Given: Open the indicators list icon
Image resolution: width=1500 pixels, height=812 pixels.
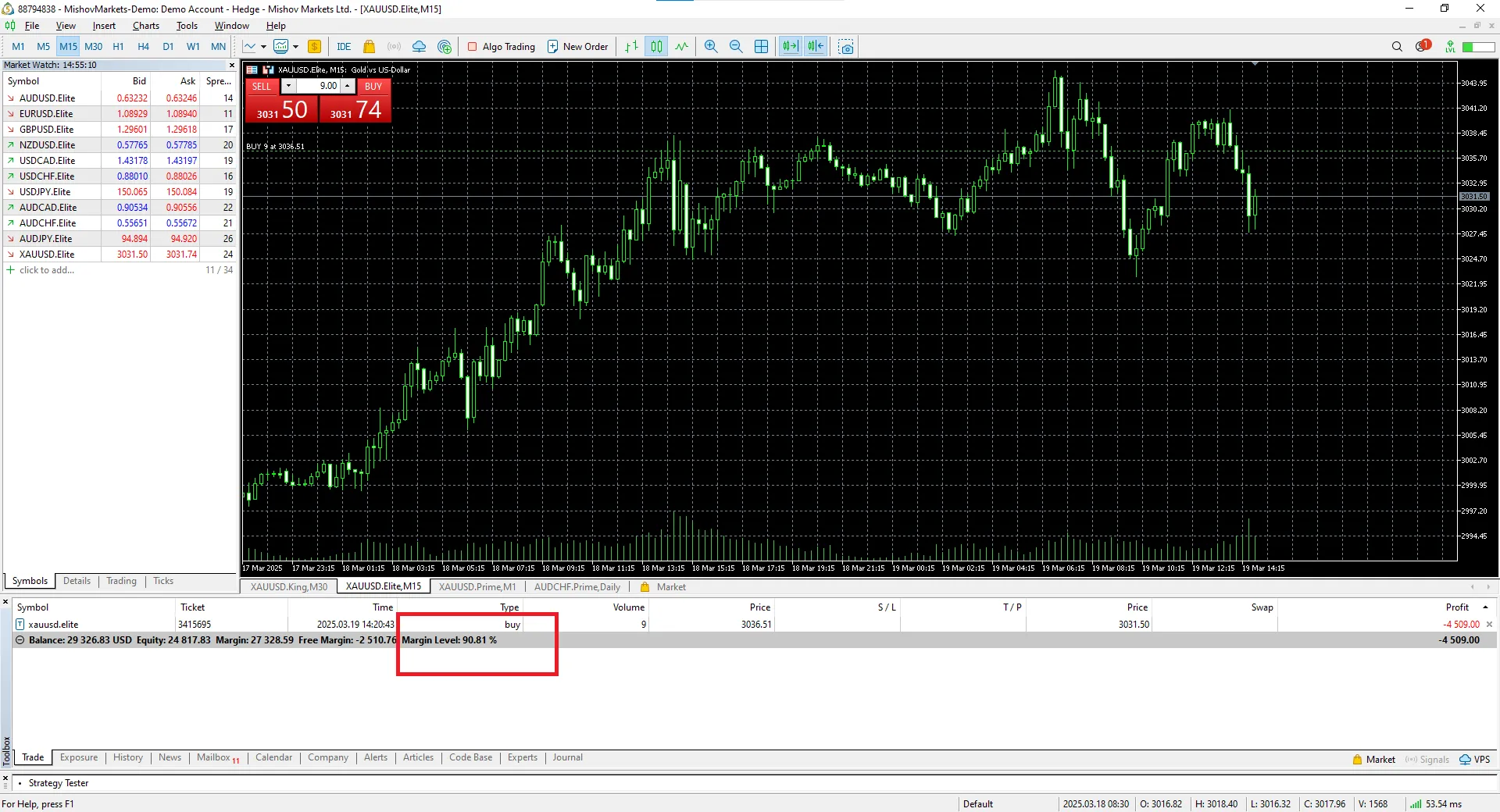Looking at the screenshot, I should [x=281, y=47].
